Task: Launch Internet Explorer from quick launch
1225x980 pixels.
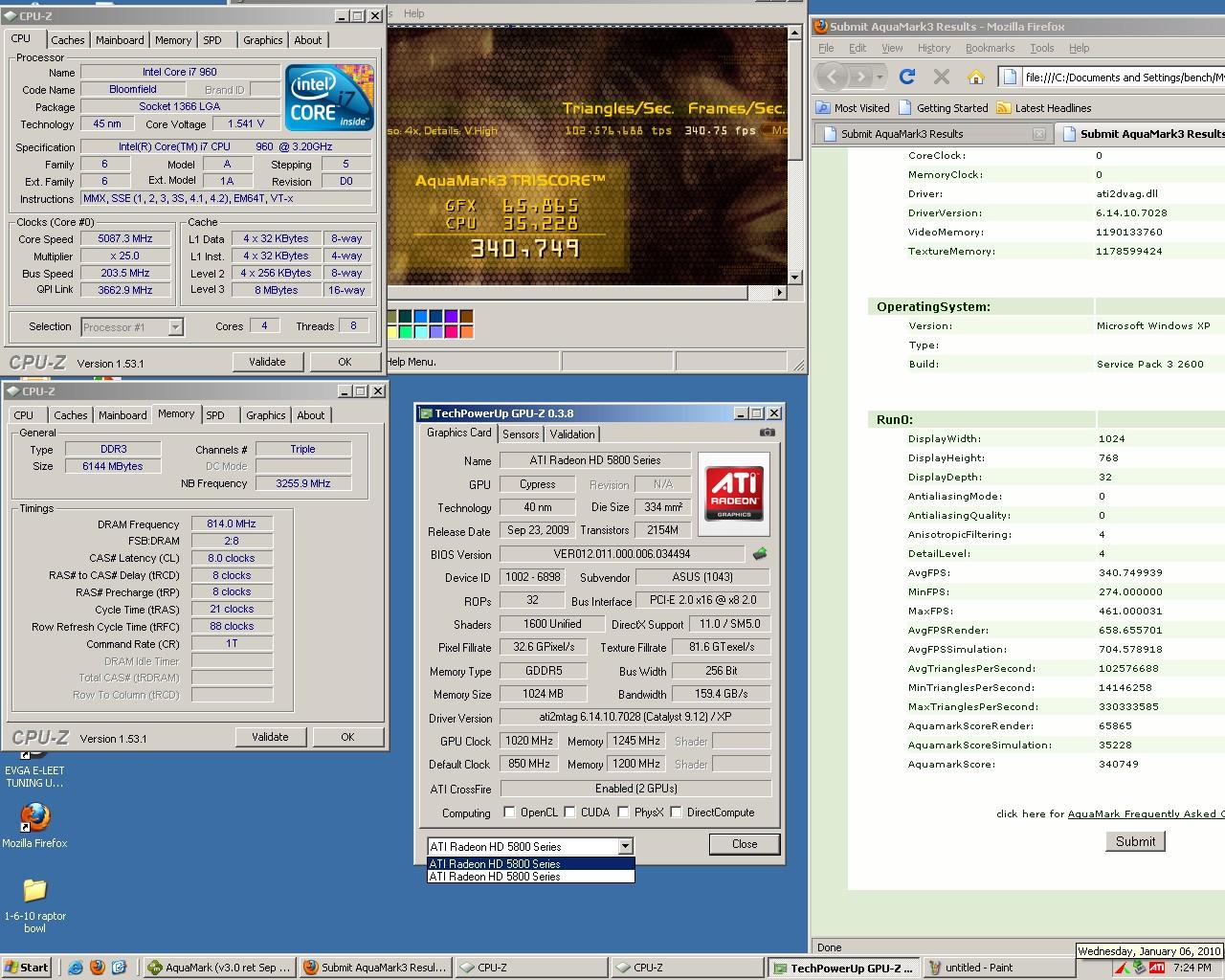Action: 76,968
